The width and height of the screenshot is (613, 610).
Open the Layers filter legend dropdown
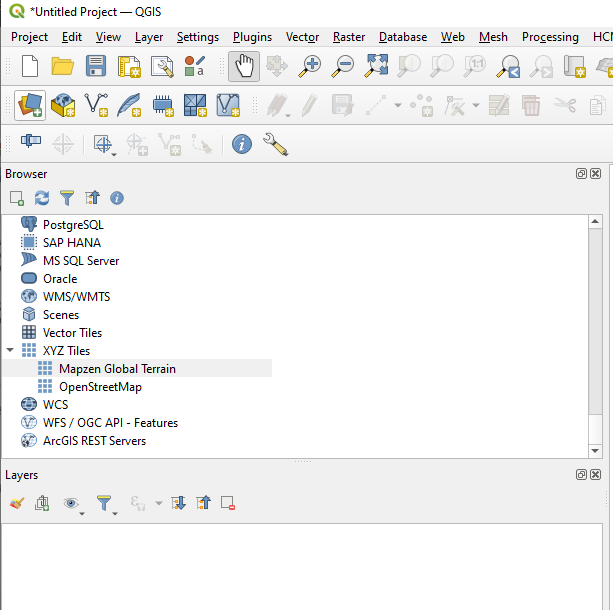tap(104, 503)
